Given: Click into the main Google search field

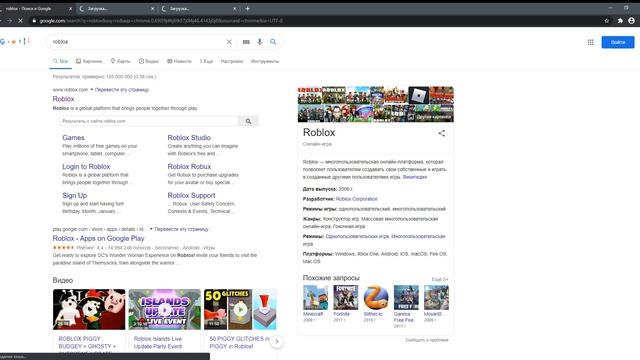Looking at the screenshot, I should click(139, 42).
